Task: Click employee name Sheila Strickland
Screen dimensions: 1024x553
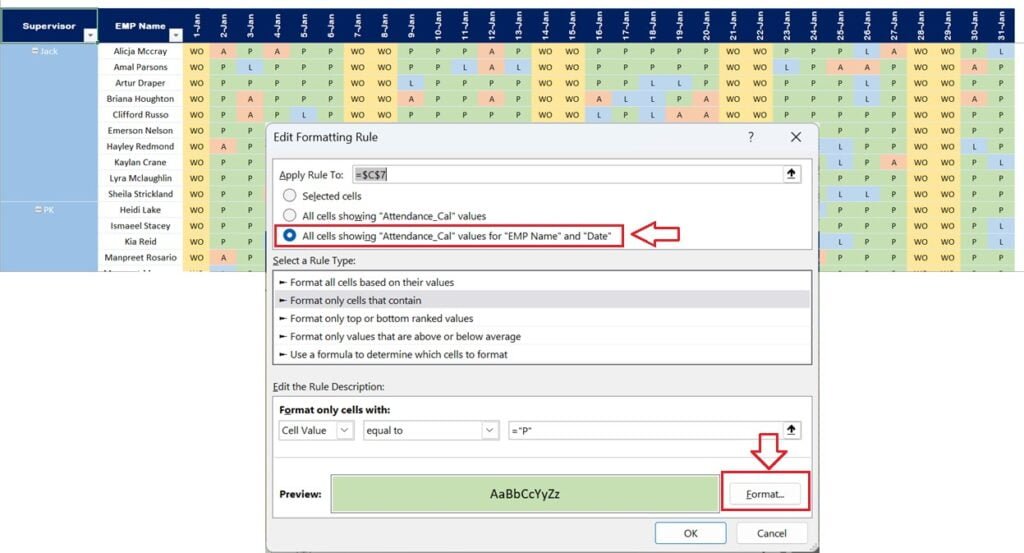Action: tap(140, 194)
